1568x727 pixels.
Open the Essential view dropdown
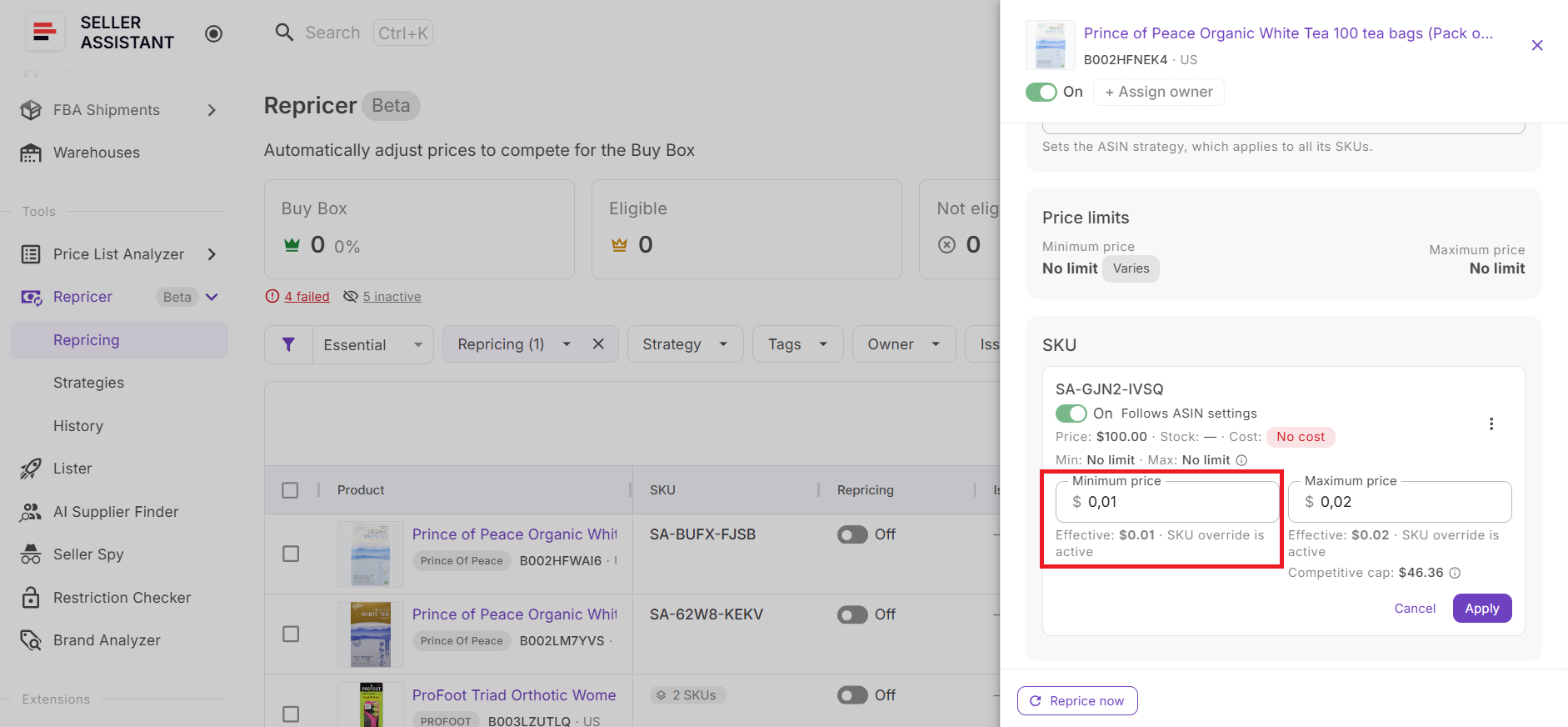coord(373,344)
